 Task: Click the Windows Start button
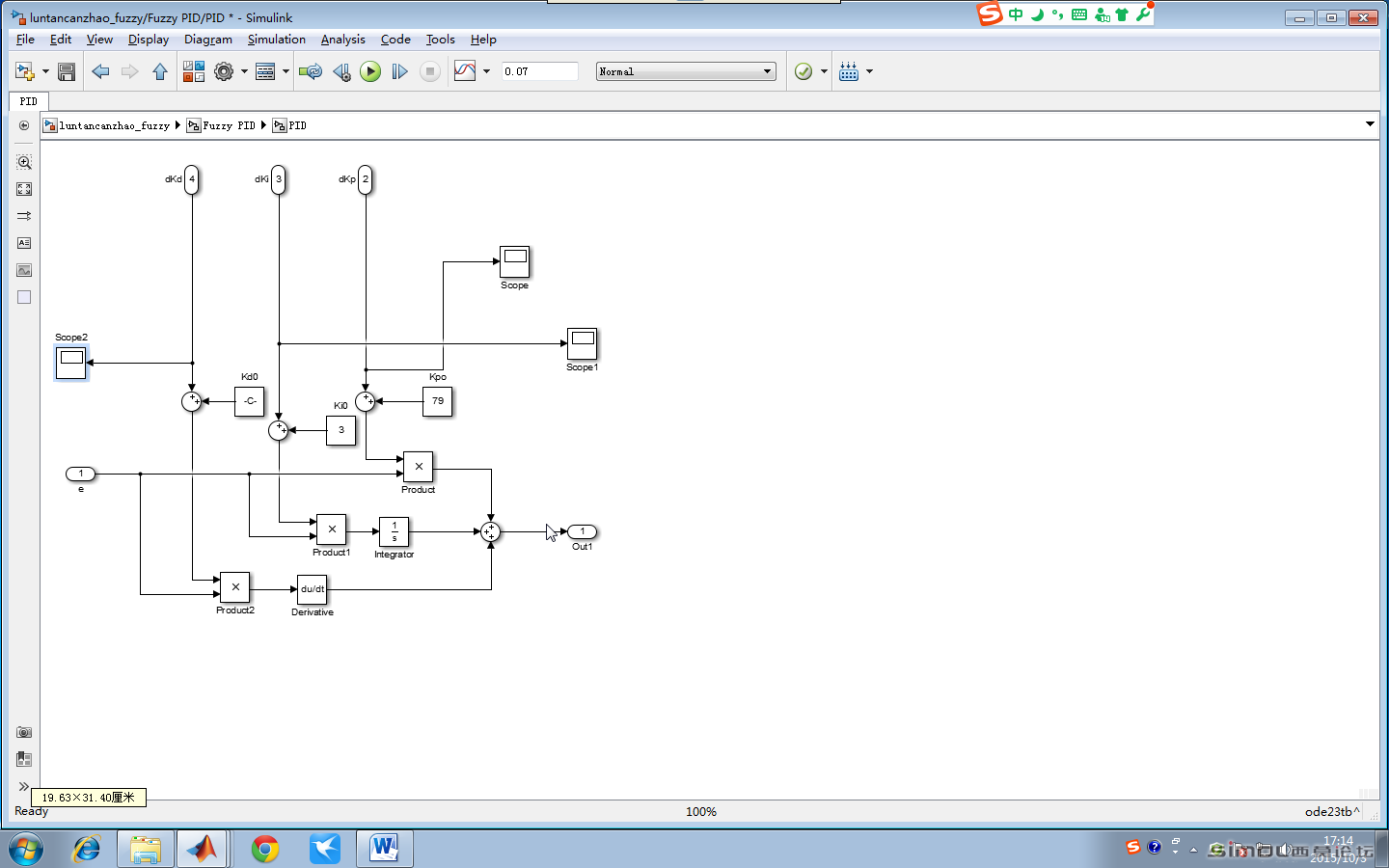(26, 849)
